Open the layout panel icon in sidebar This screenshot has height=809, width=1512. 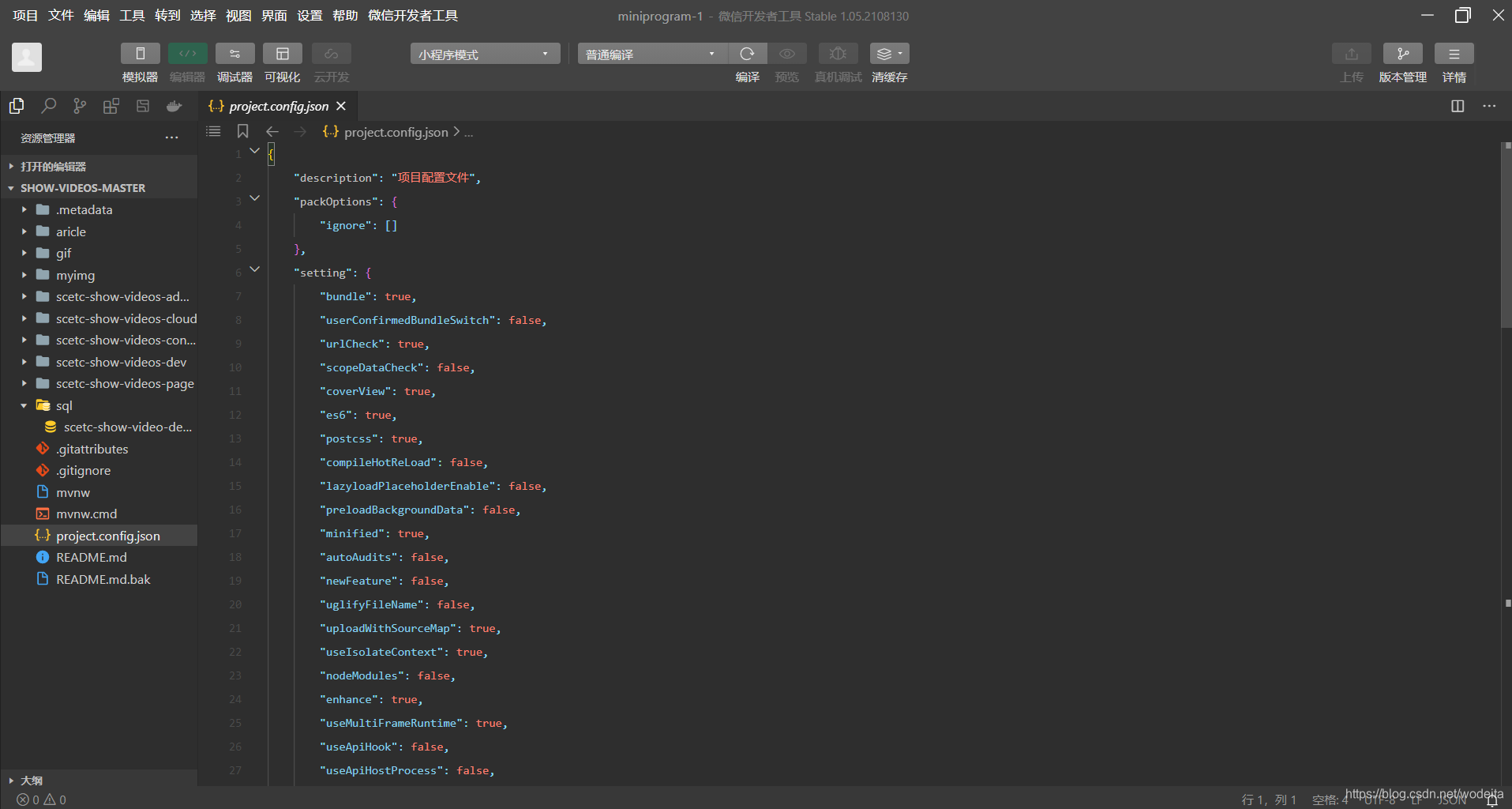tap(143, 106)
